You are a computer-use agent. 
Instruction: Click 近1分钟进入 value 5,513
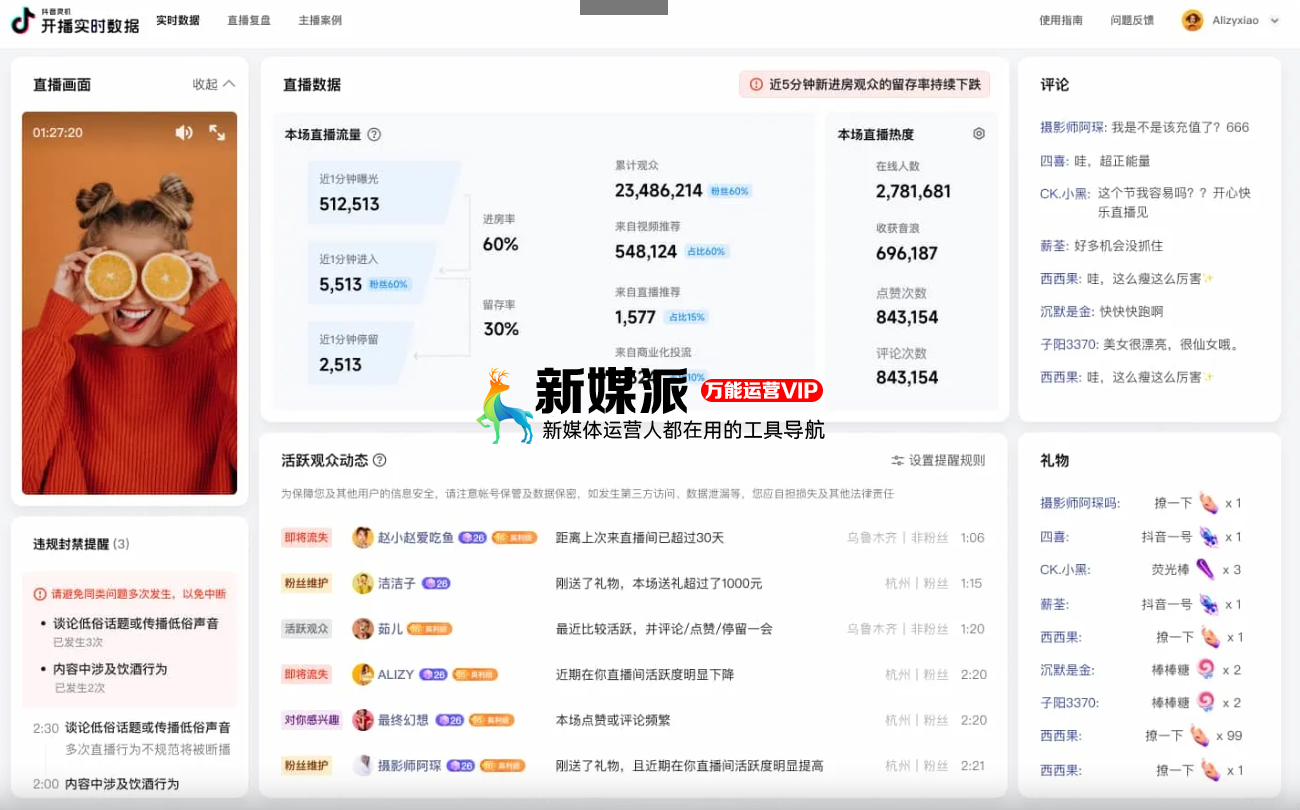pyautogui.click(x=341, y=284)
